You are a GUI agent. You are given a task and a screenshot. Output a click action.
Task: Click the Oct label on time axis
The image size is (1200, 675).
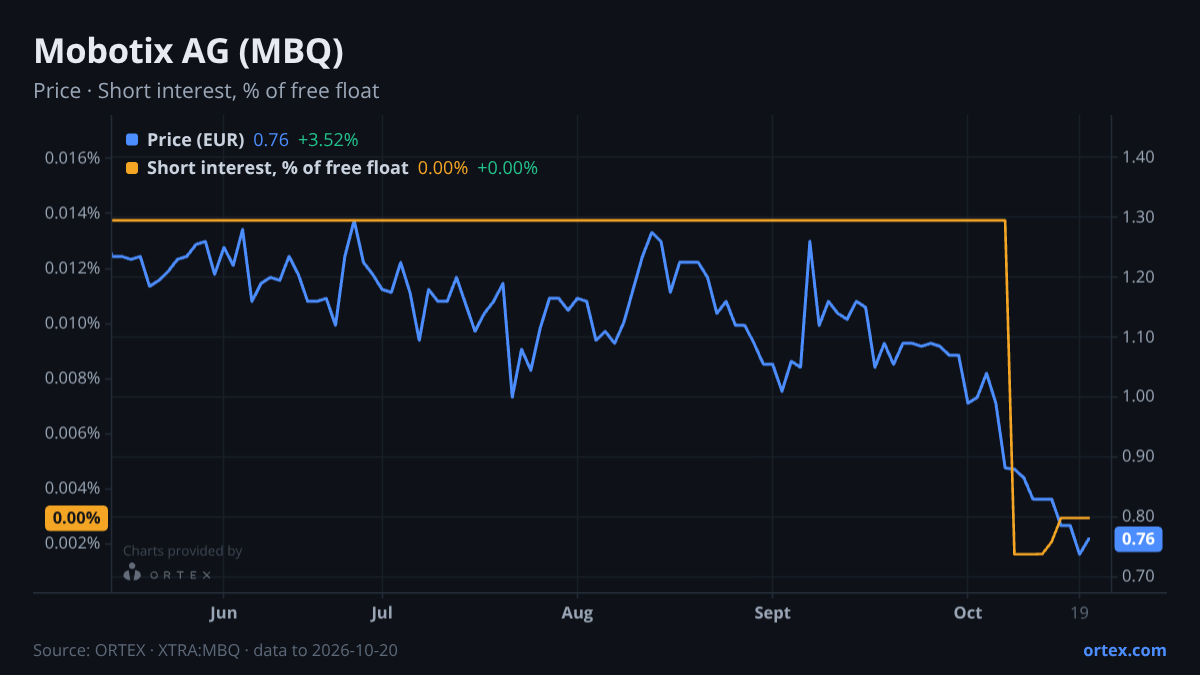click(x=968, y=613)
